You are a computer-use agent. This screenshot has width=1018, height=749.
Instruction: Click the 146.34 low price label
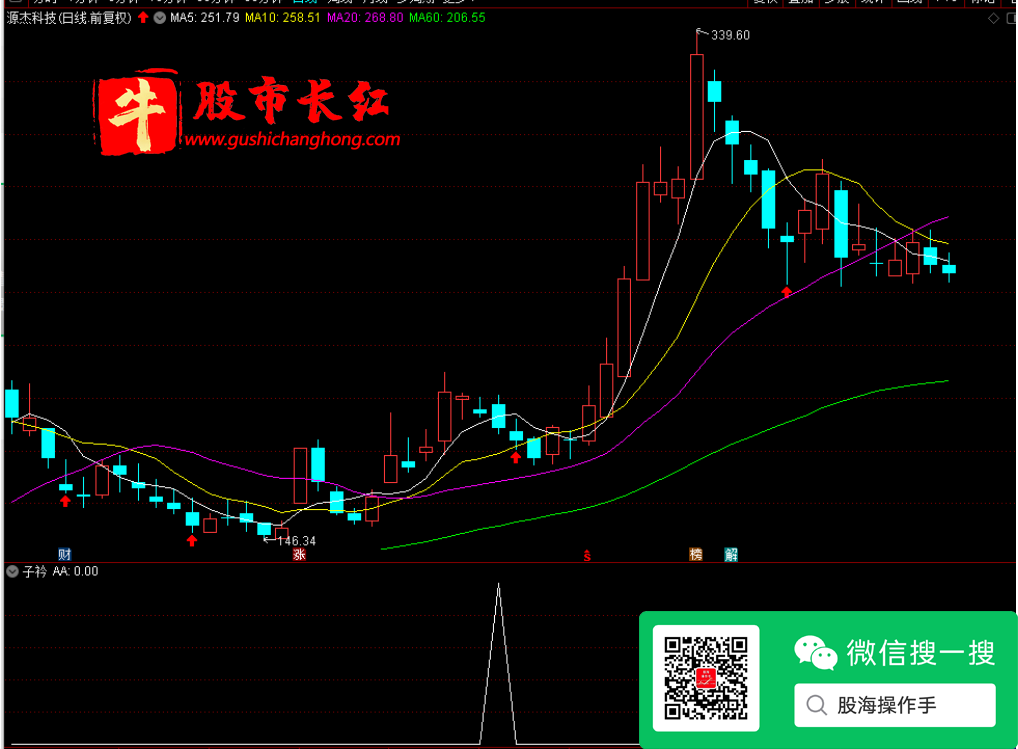(297, 541)
